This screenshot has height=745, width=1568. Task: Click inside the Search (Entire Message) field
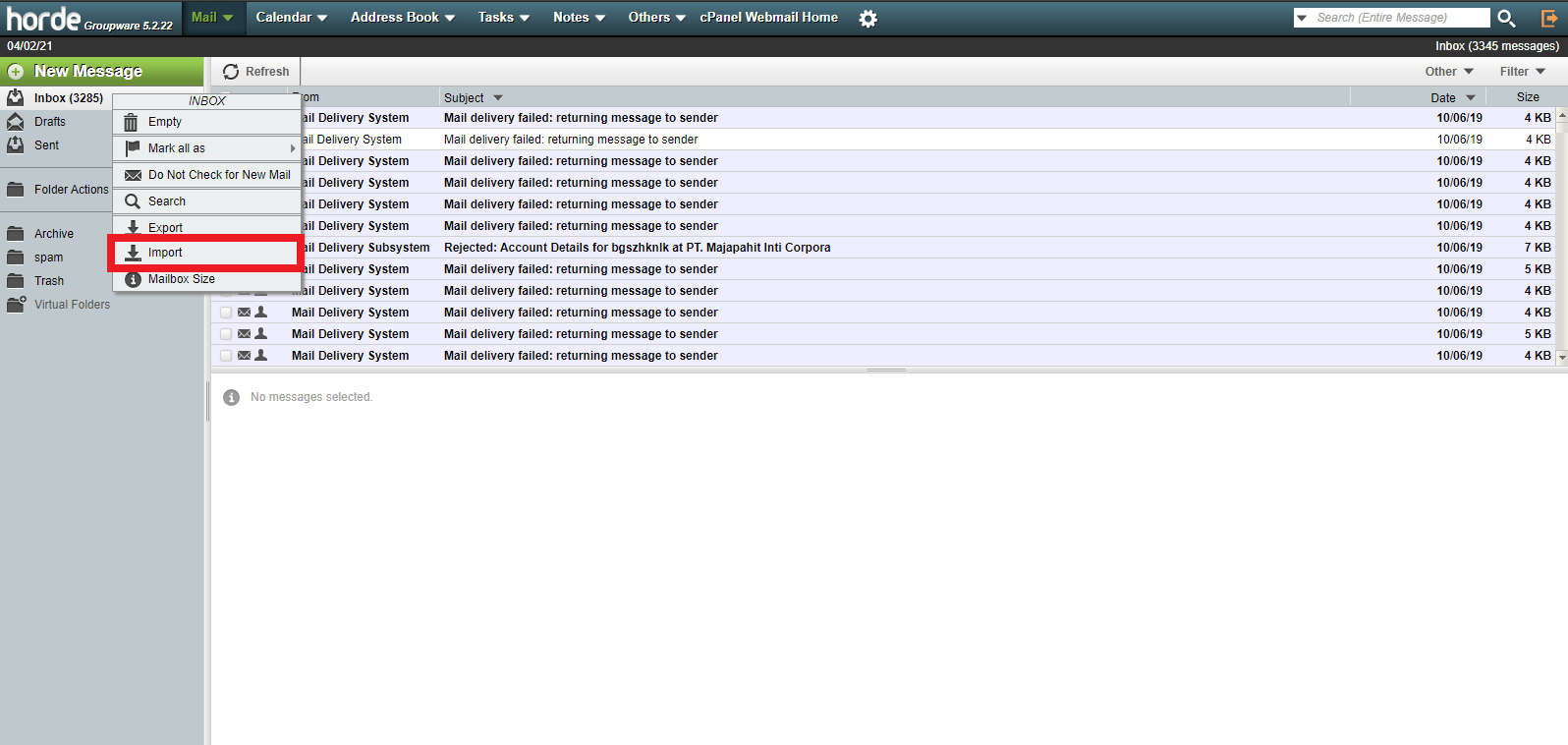coord(1401,18)
